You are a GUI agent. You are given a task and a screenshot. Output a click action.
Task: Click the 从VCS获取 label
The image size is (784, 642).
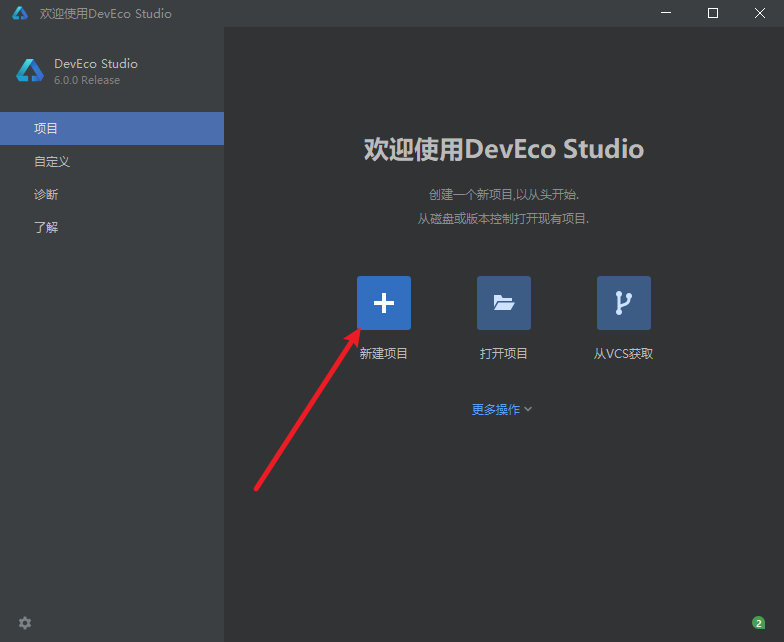point(624,354)
